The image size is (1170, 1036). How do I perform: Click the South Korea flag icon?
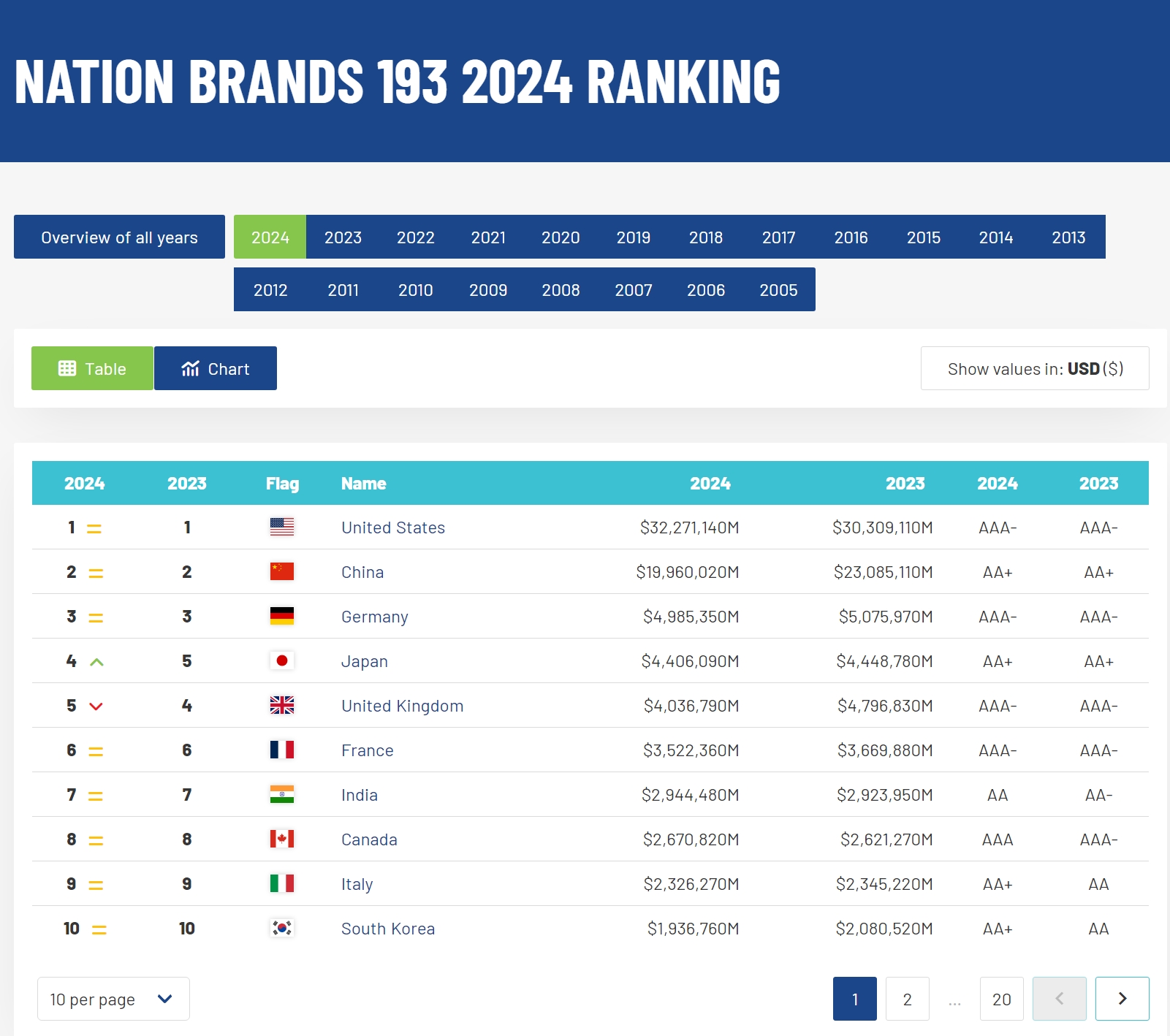(x=281, y=928)
